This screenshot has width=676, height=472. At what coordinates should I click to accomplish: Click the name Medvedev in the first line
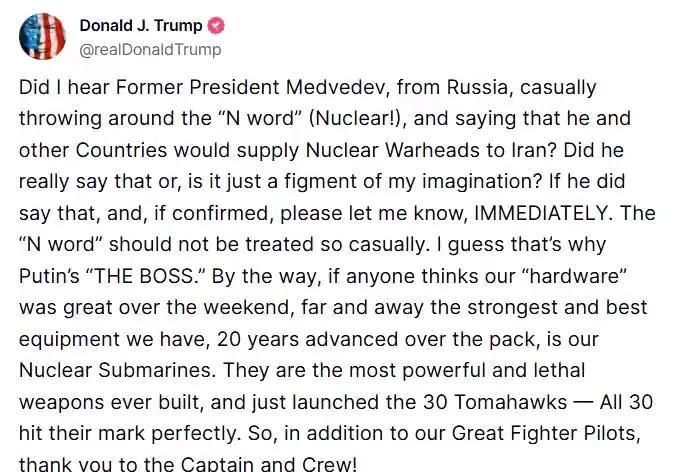(338, 87)
